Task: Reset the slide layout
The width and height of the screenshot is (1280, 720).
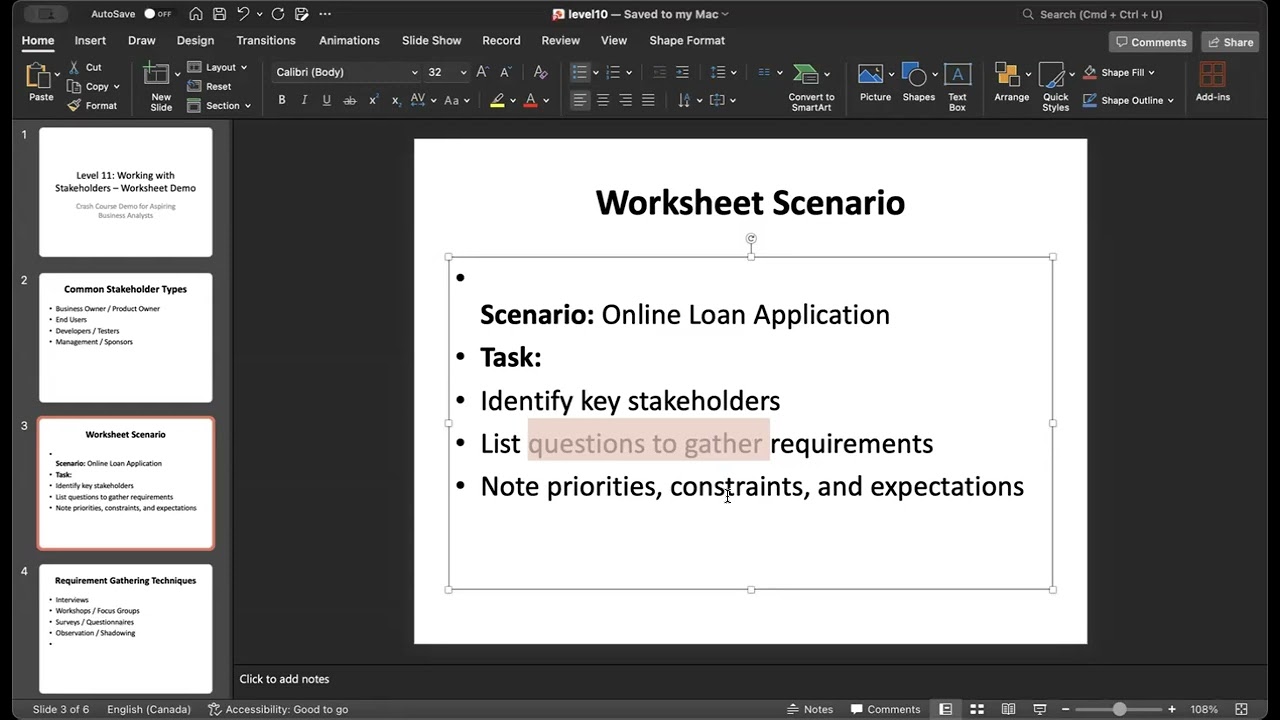Action: point(209,86)
